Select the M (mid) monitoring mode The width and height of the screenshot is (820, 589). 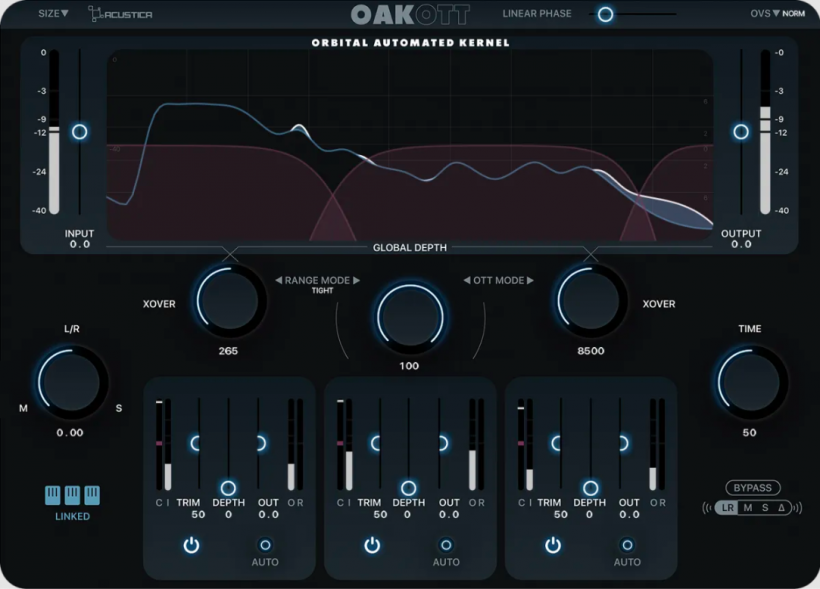click(748, 507)
